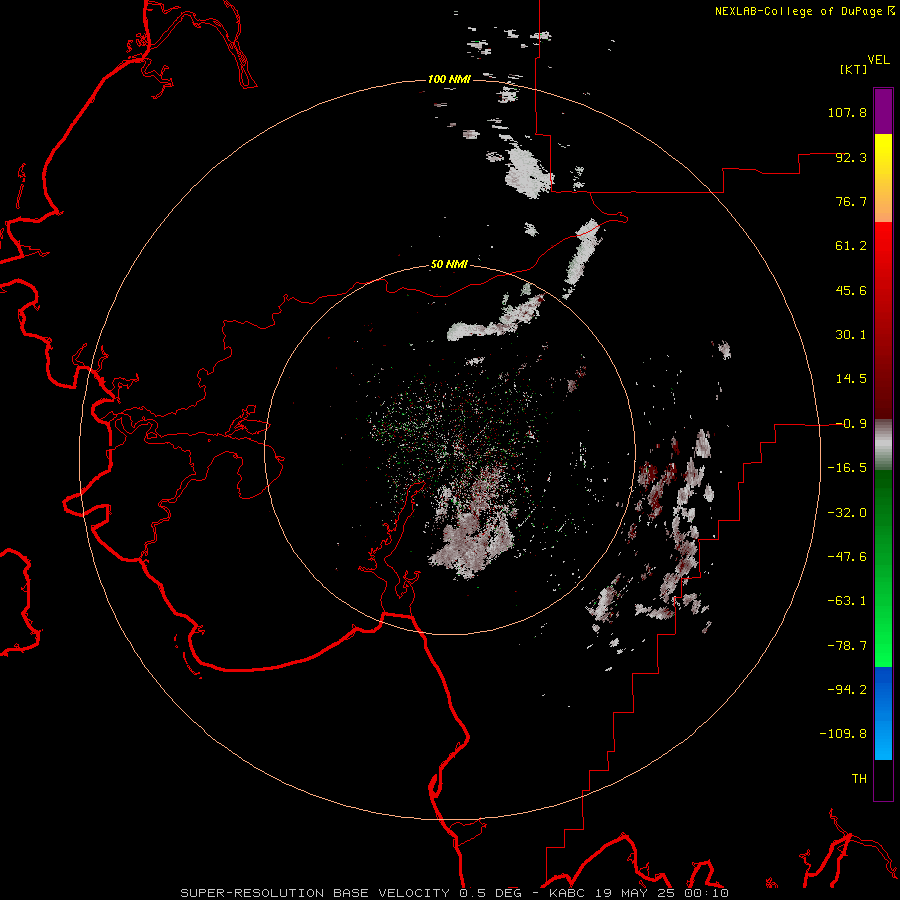Click the TH threshold label

tap(859, 779)
